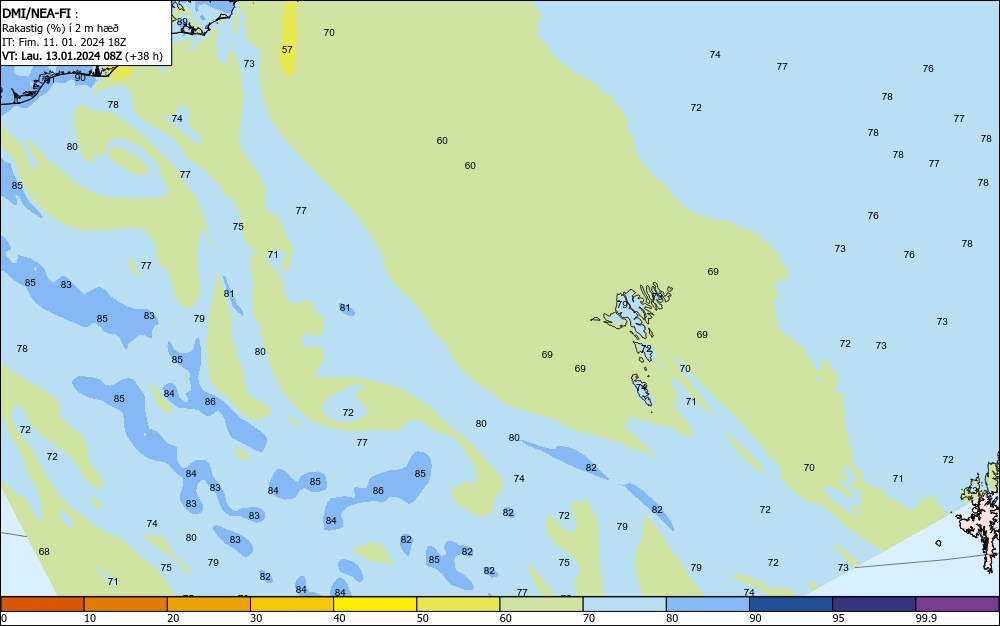This screenshot has width=1000, height=626.
Task: Click the 30–40 amber legend swatch
Action: [x=292, y=604]
